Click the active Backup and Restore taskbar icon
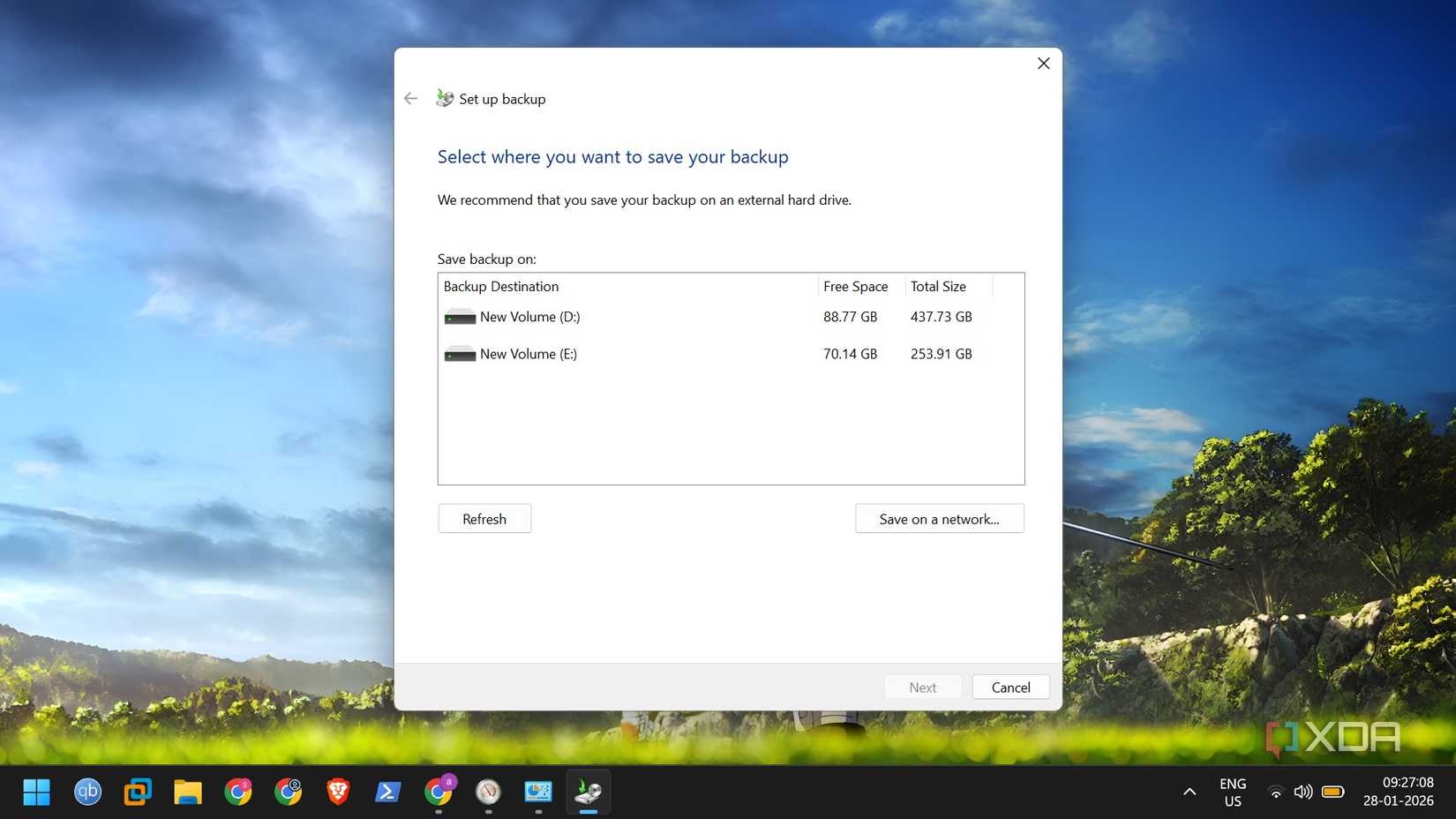This screenshot has width=1456, height=819. tap(589, 792)
